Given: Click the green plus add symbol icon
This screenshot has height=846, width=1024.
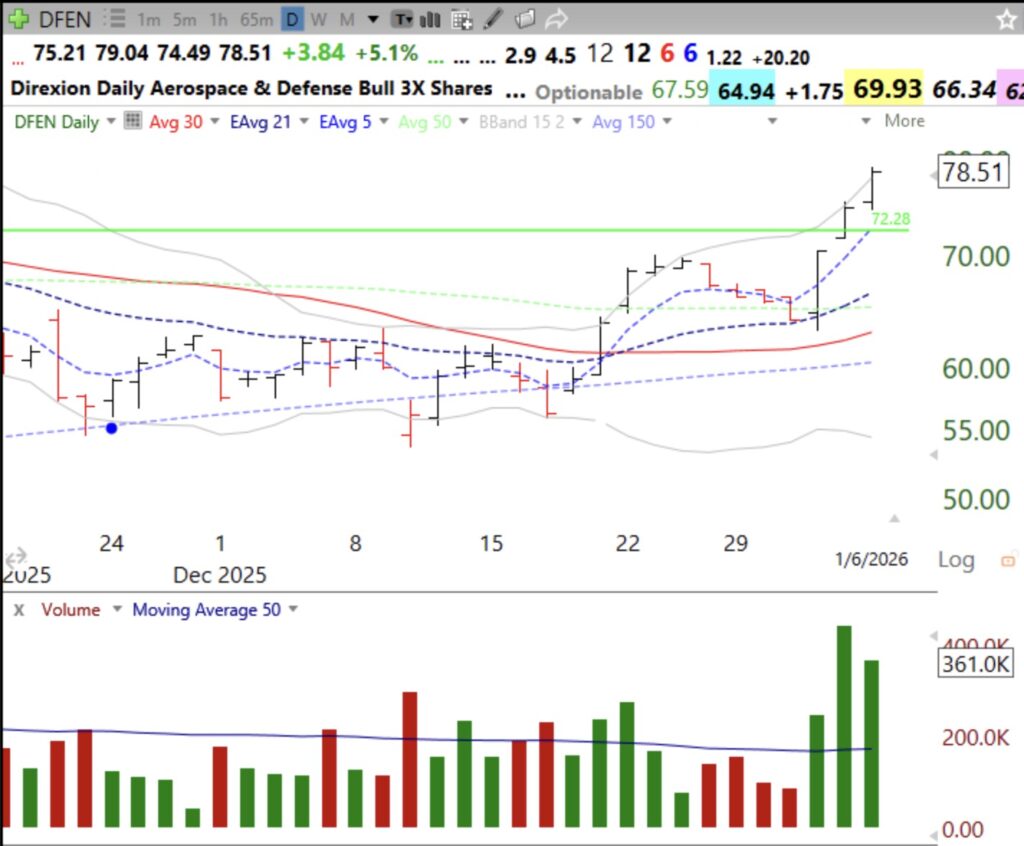Looking at the screenshot, I should [x=18, y=19].
